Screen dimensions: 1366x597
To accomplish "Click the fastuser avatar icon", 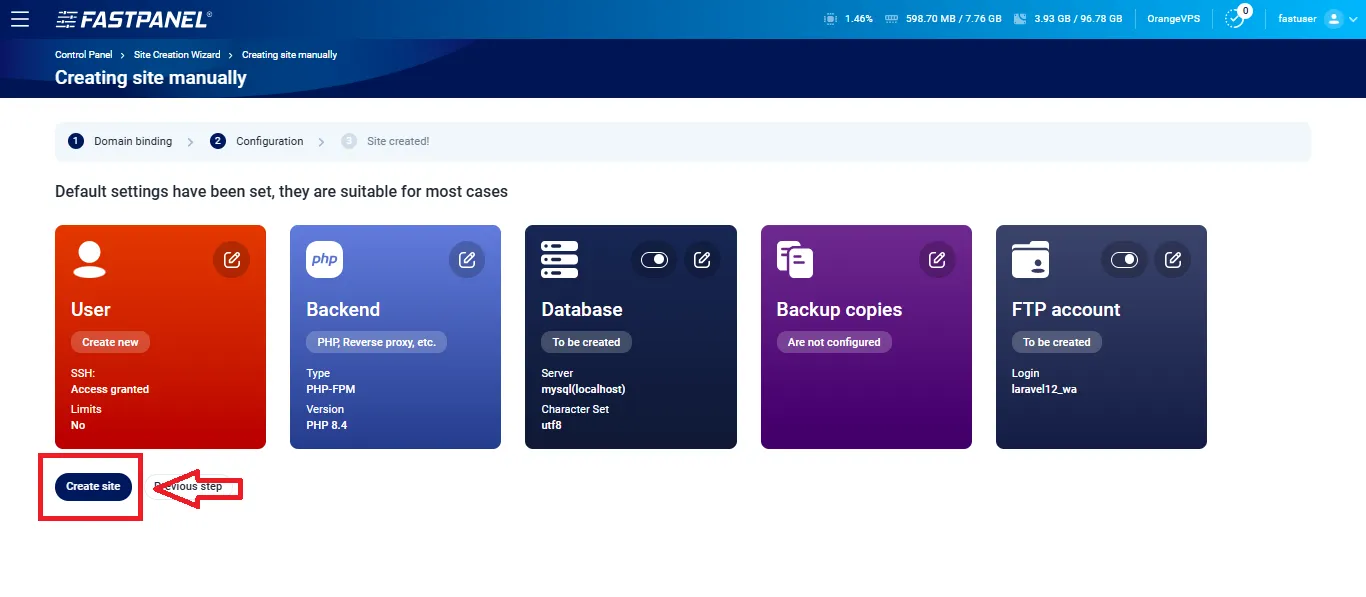I will coord(1335,18).
